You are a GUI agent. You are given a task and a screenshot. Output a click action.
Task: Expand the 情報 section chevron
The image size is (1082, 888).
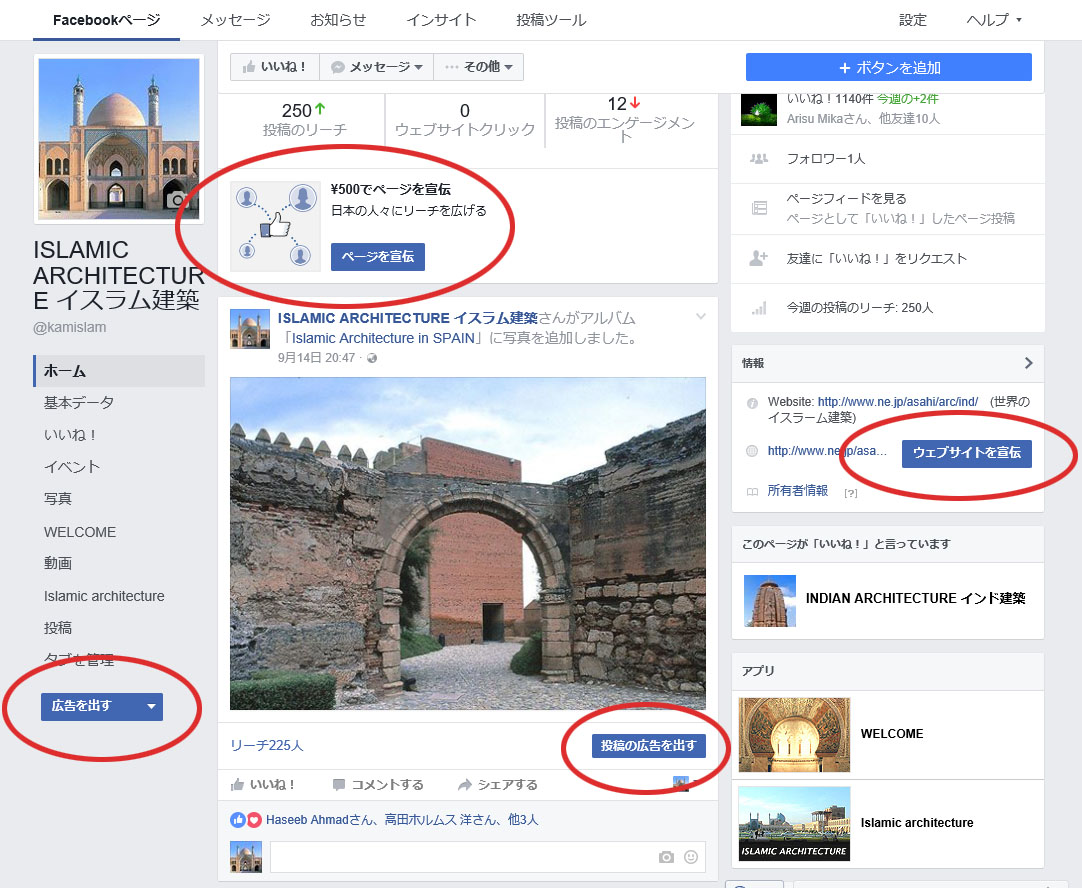click(1028, 363)
